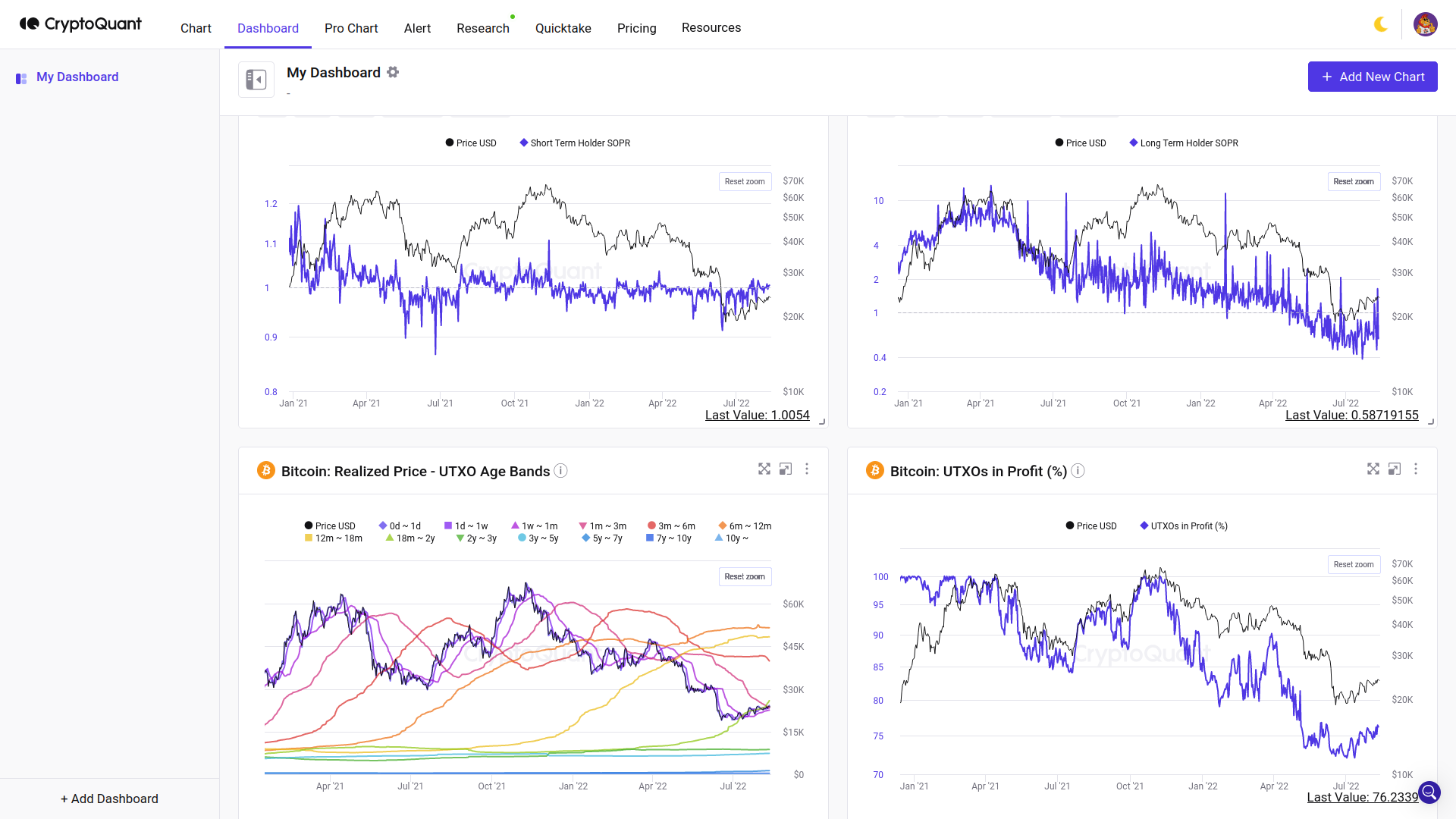Viewport: 1456px width, 819px height.
Task: Open My Dashboard settings gear
Action: tap(393, 72)
